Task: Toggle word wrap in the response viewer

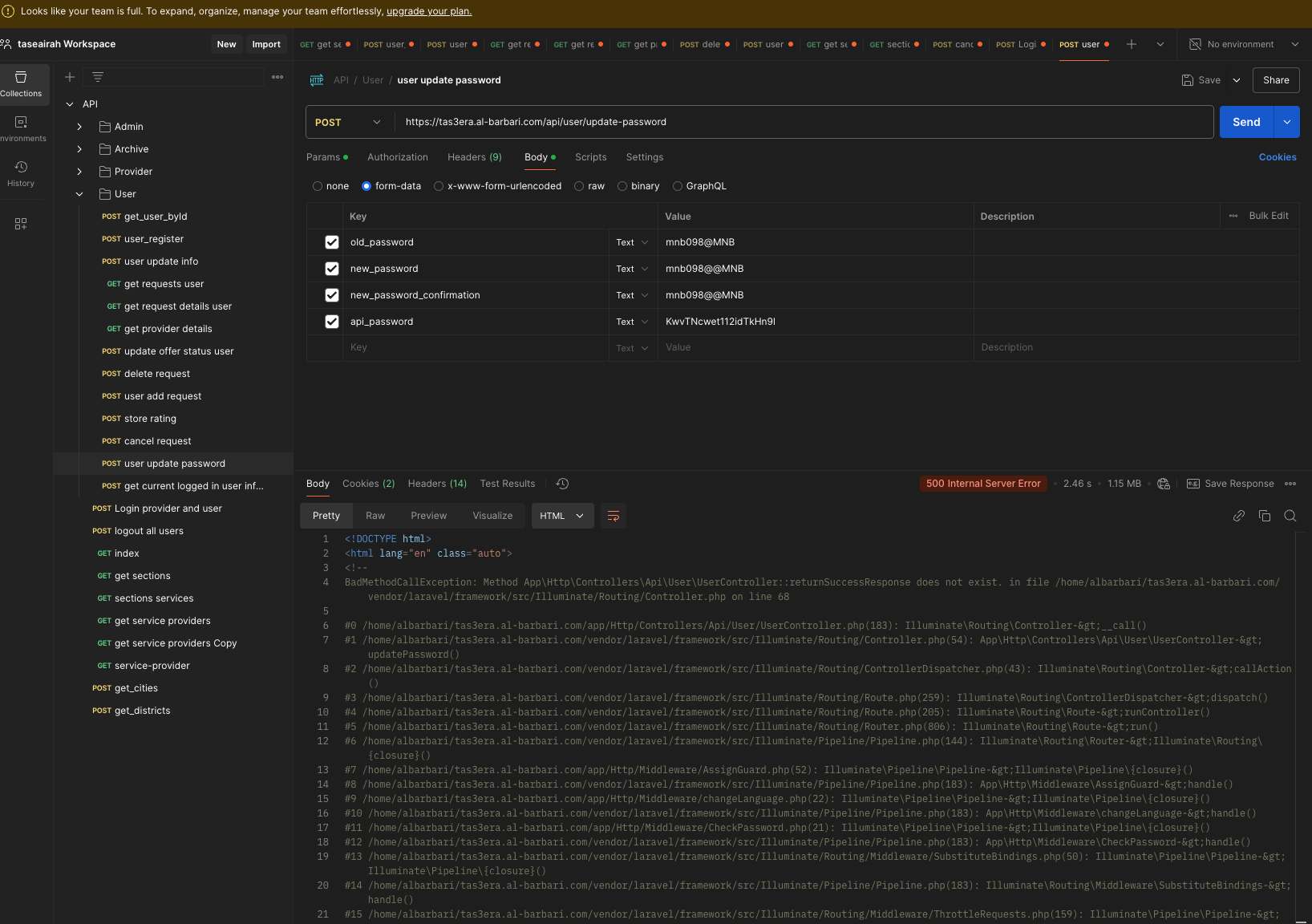Action: pyautogui.click(x=613, y=516)
